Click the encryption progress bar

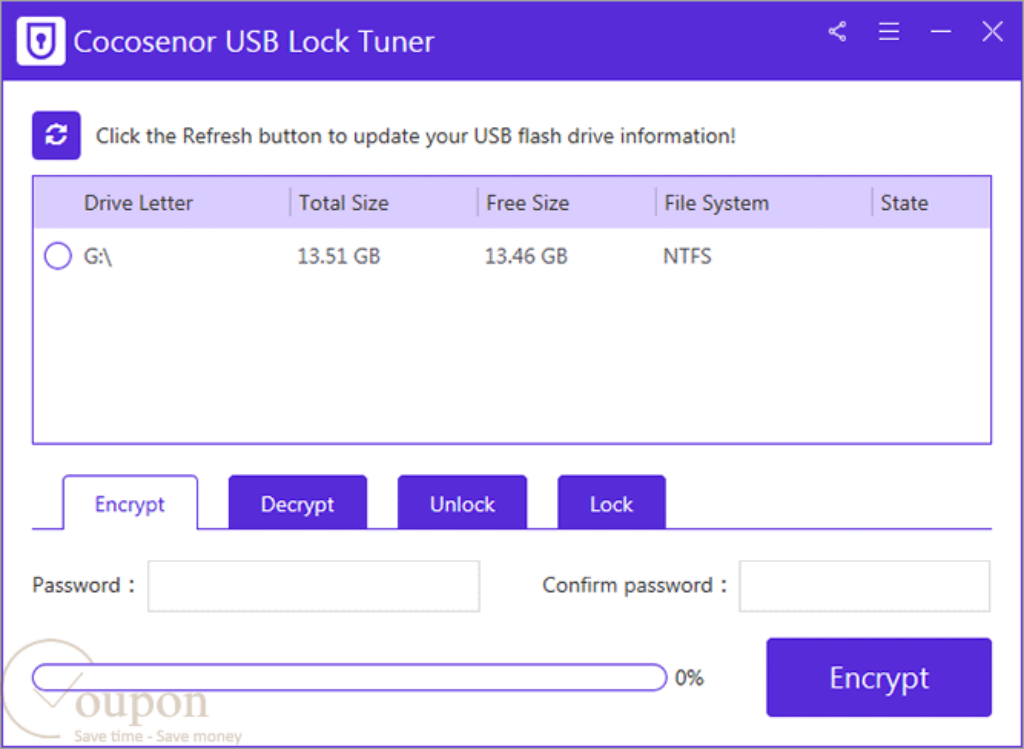coord(349,678)
